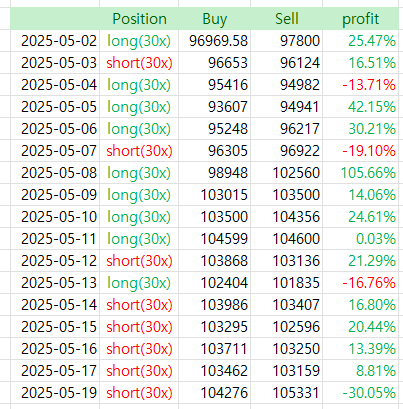Viewport: 403px width, 409px height.
Task: Click date cell 2025-05-08
Action: (x=55, y=173)
